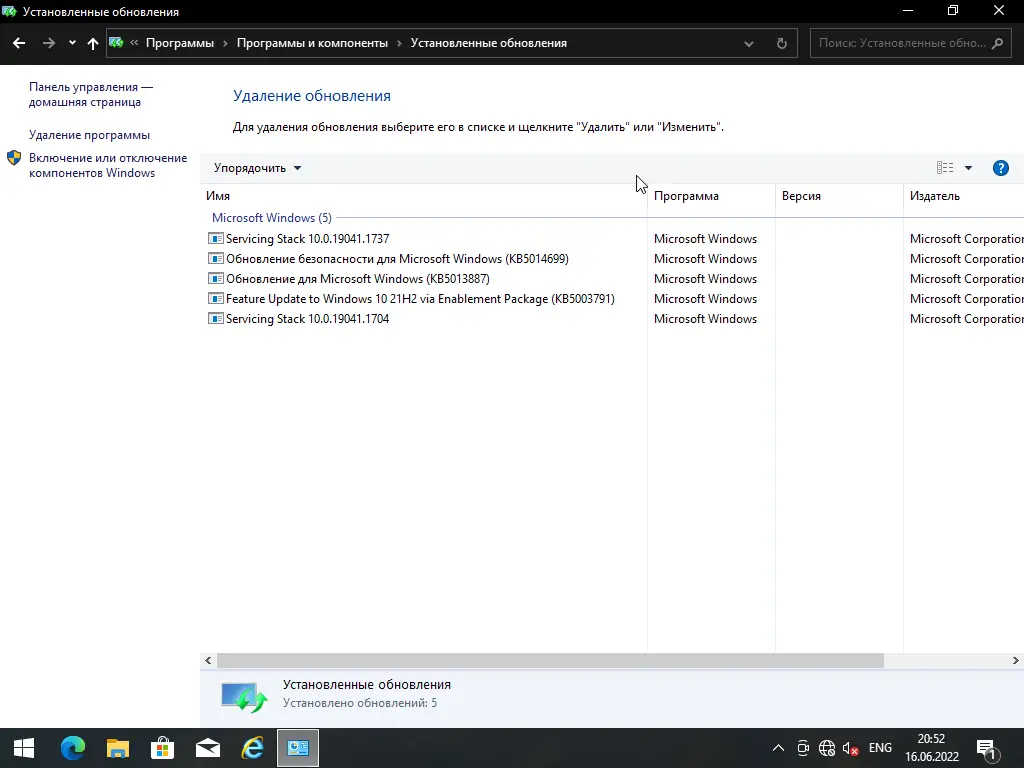
Task: Select Servicing Stack 10.0.19041.1737 update
Action: click(307, 239)
